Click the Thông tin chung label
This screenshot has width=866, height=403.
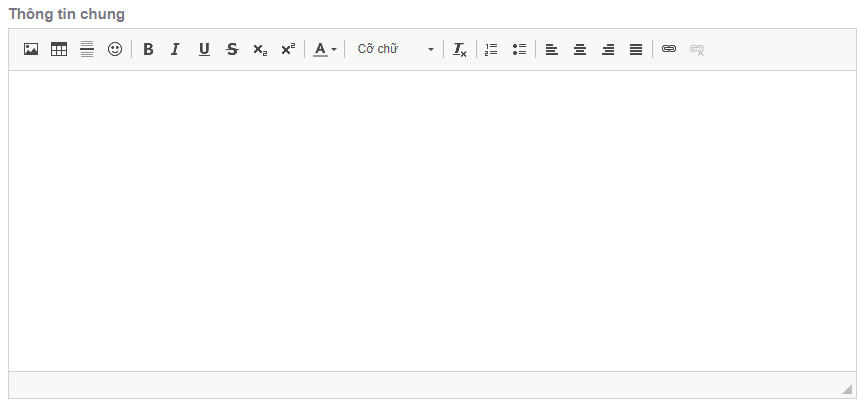(x=66, y=14)
